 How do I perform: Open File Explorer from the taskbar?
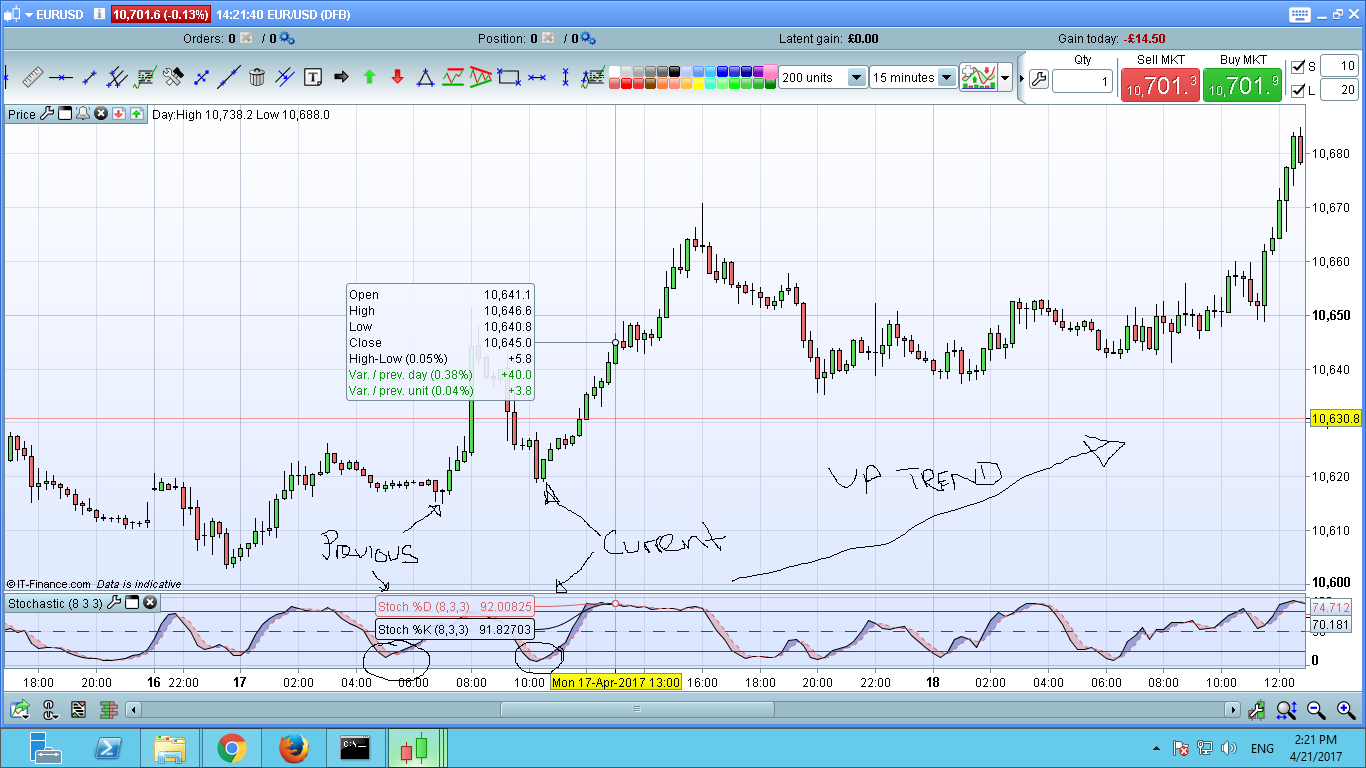click(x=170, y=747)
